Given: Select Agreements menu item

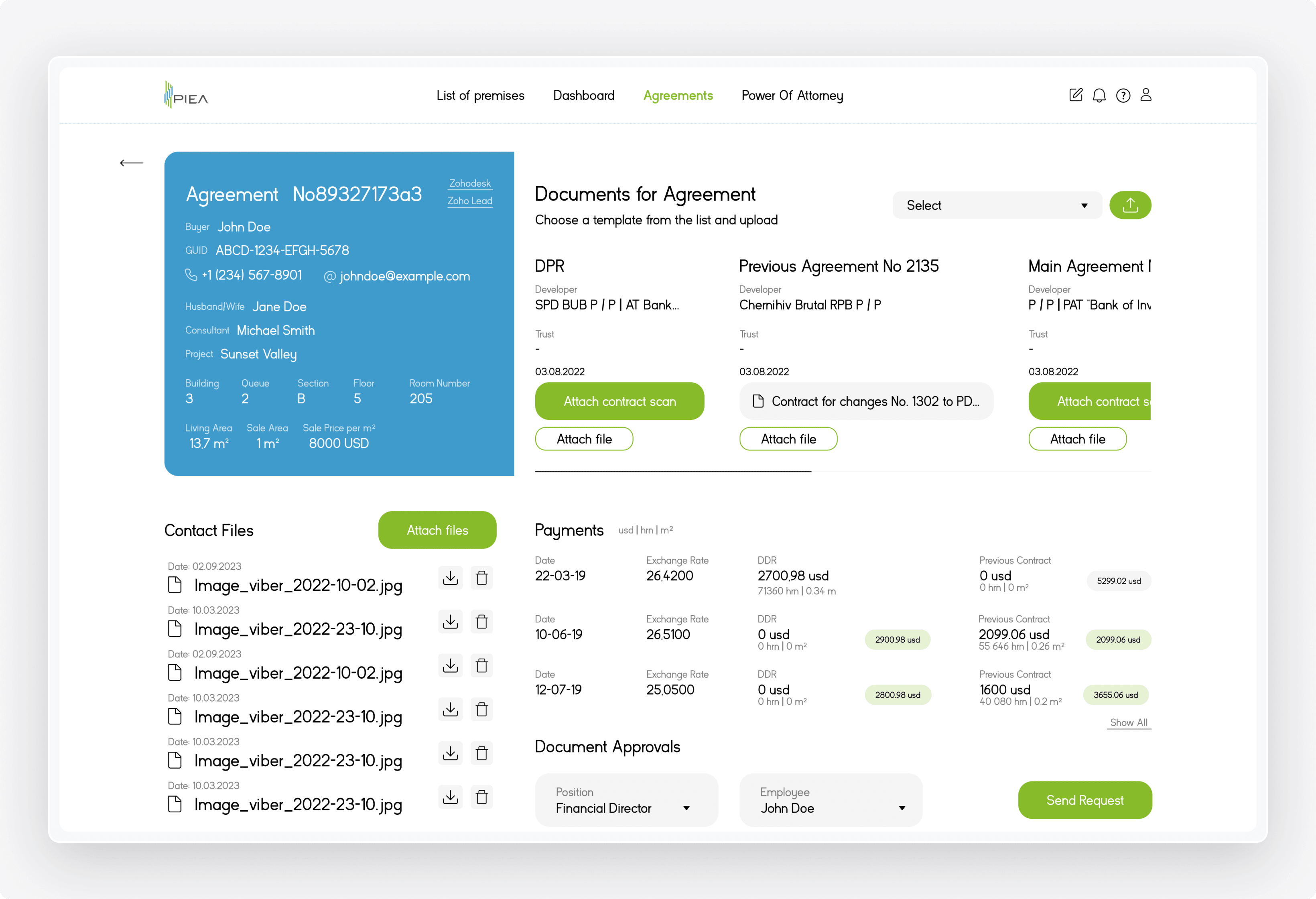Looking at the screenshot, I should tap(678, 95).
